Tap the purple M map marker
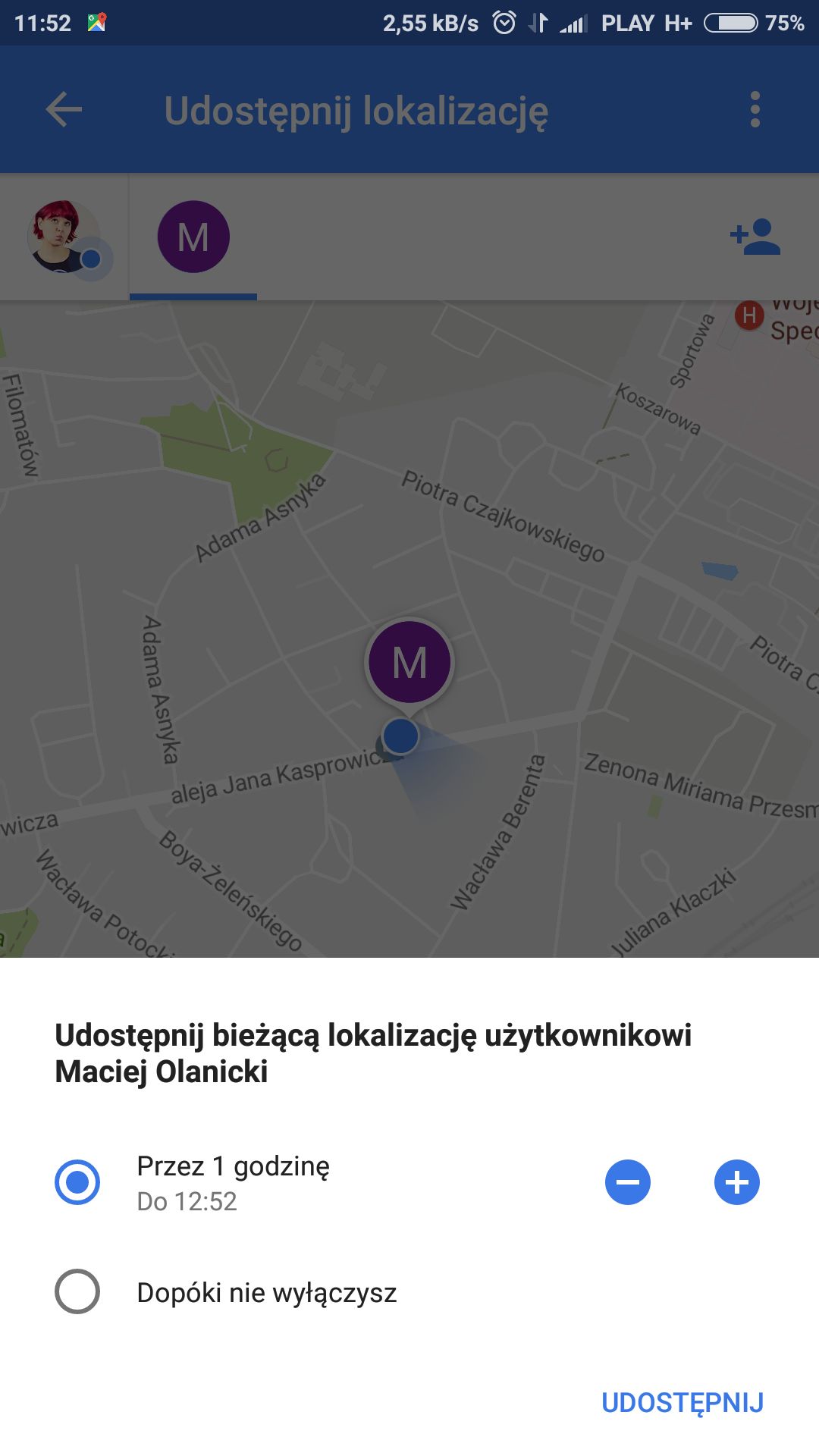This screenshot has width=819, height=1456. [409, 662]
